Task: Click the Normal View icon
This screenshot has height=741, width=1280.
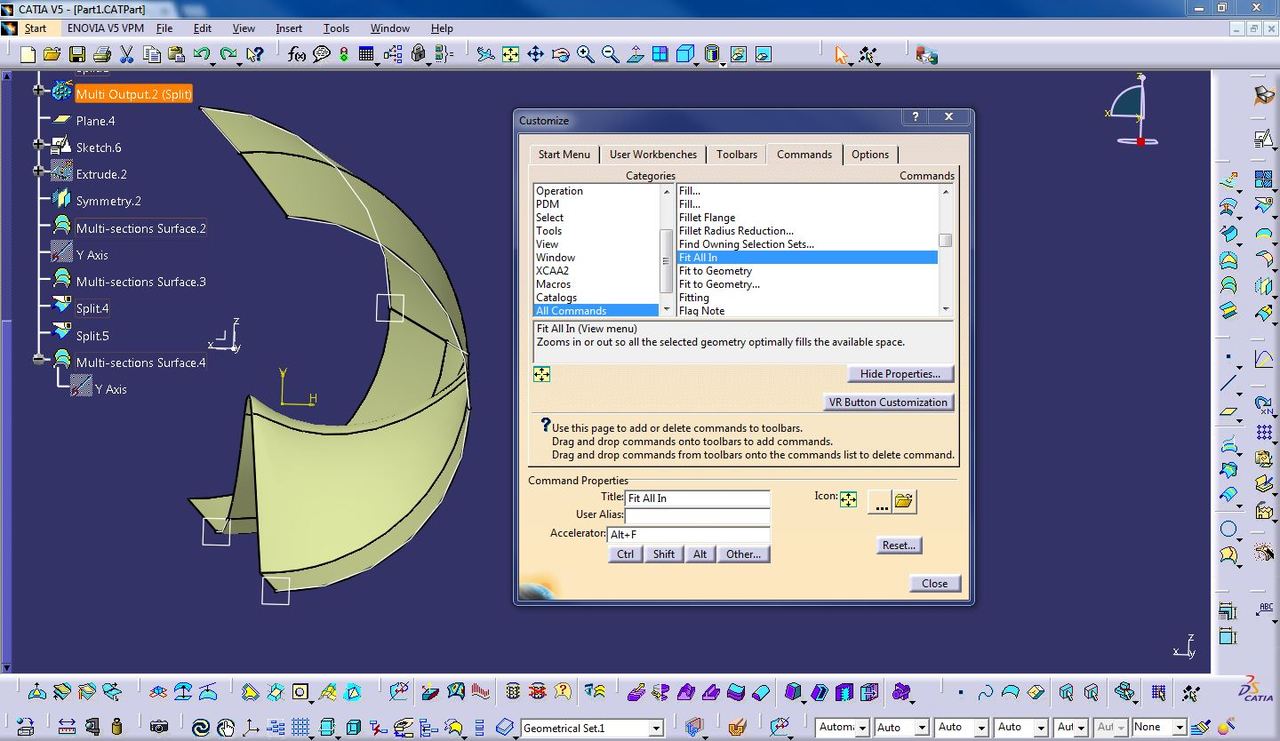Action: [635, 54]
